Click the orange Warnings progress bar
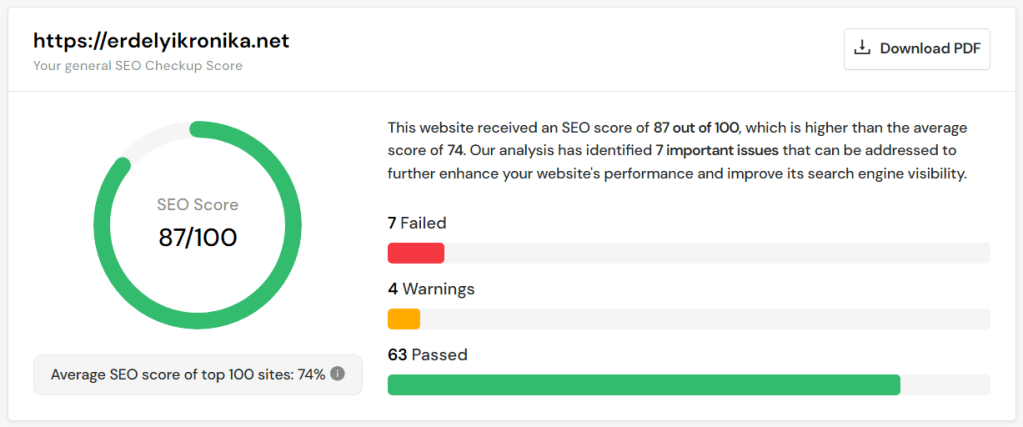 pyautogui.click(x=403, y=319)
